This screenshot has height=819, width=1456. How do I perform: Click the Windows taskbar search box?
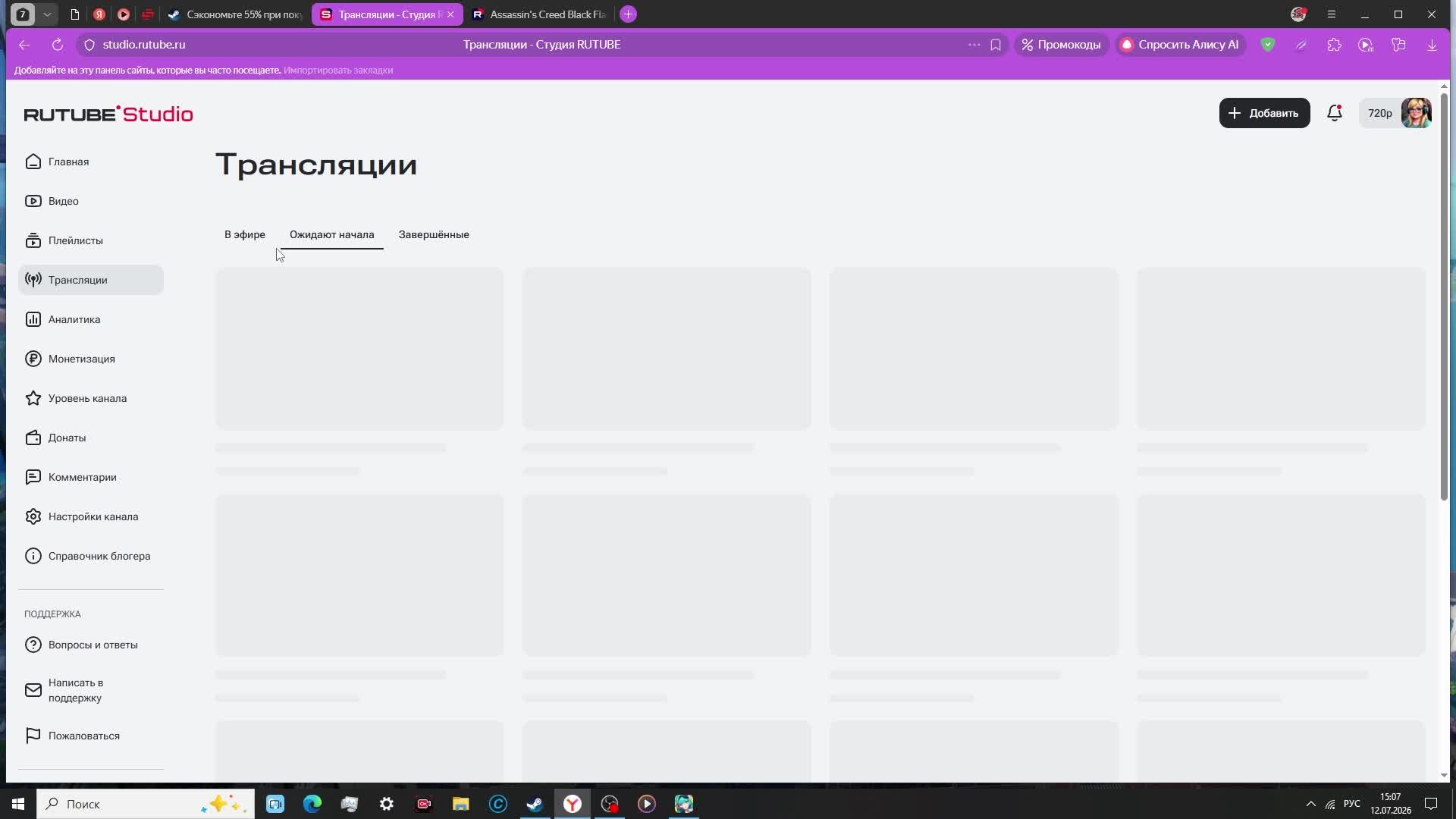pos(146,804)
